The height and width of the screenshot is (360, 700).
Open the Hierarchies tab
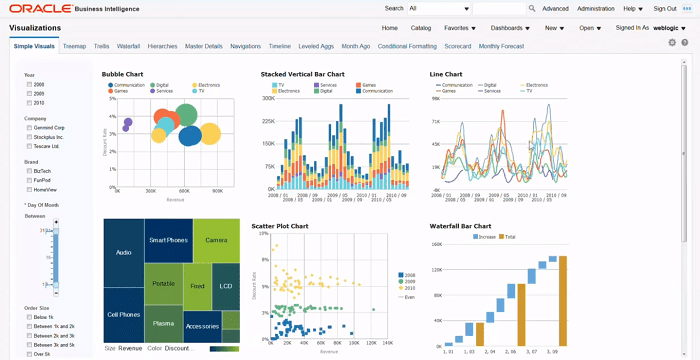[162, 46]
